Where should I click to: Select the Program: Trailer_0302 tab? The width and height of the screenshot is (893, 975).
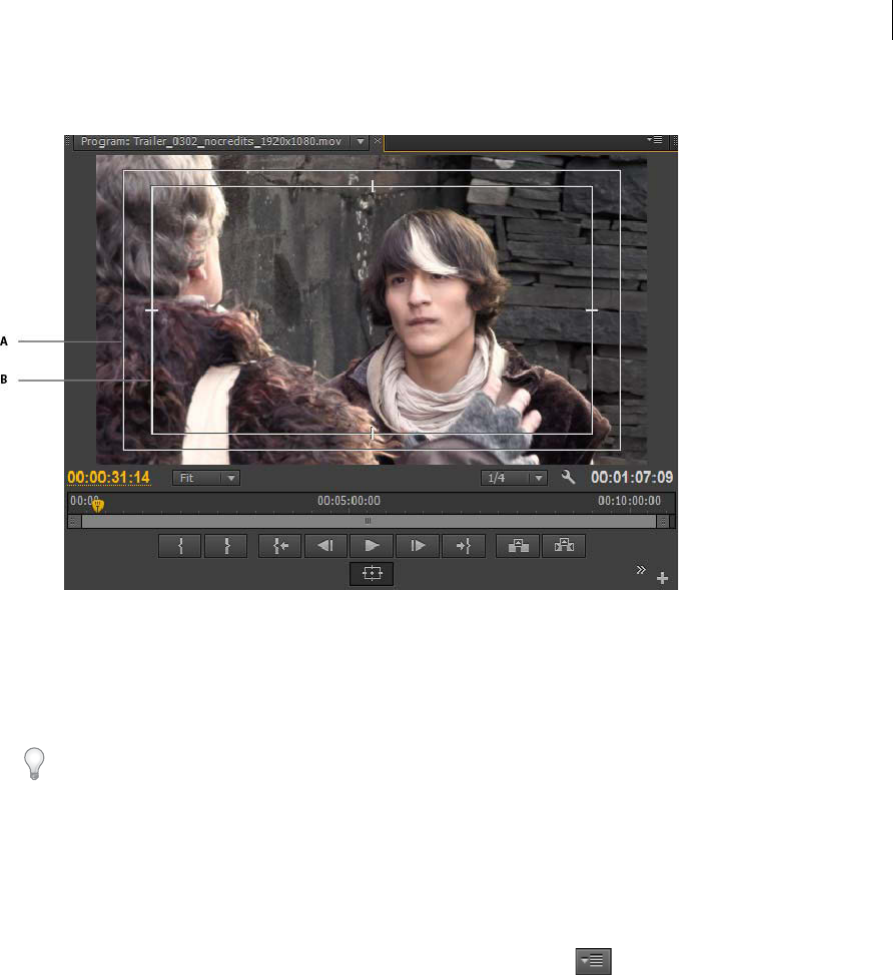click(211, 142)
